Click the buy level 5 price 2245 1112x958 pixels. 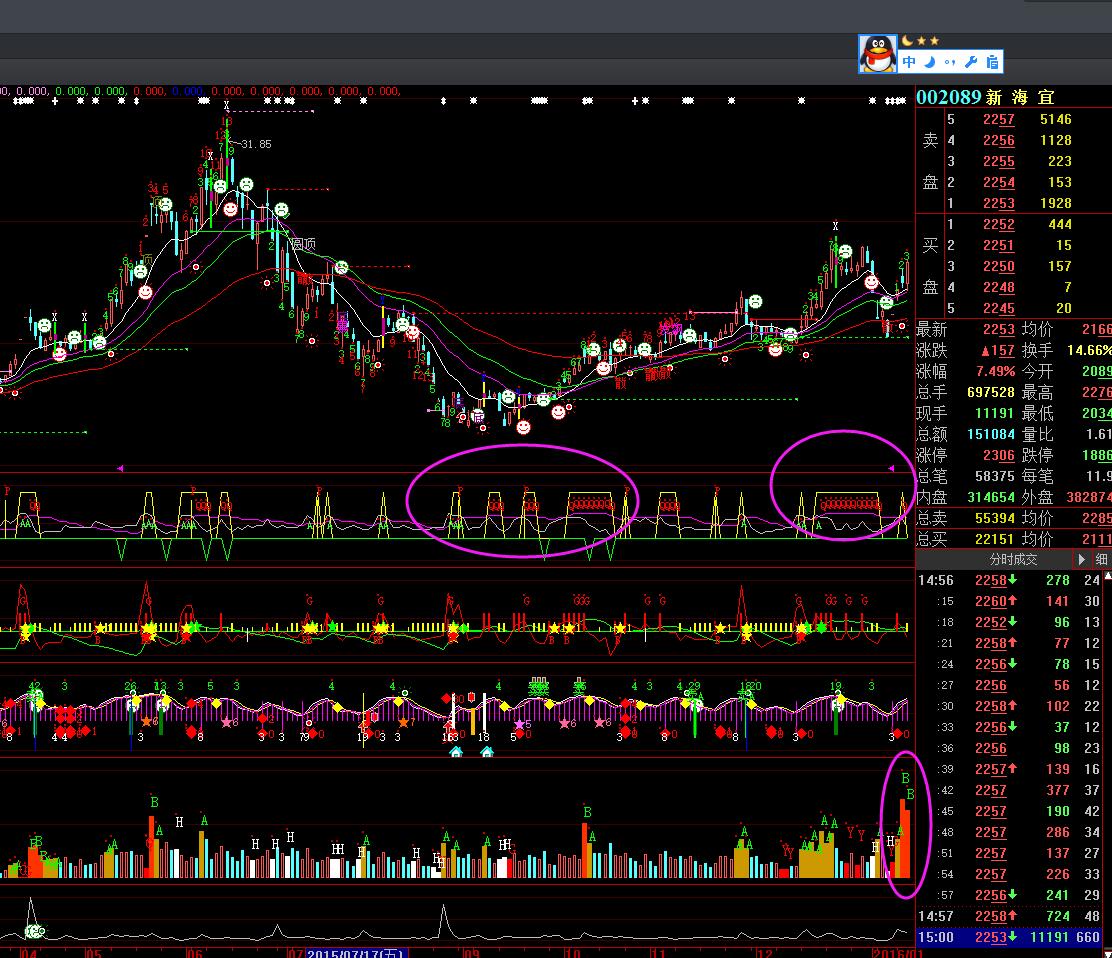tap(999, 308)
